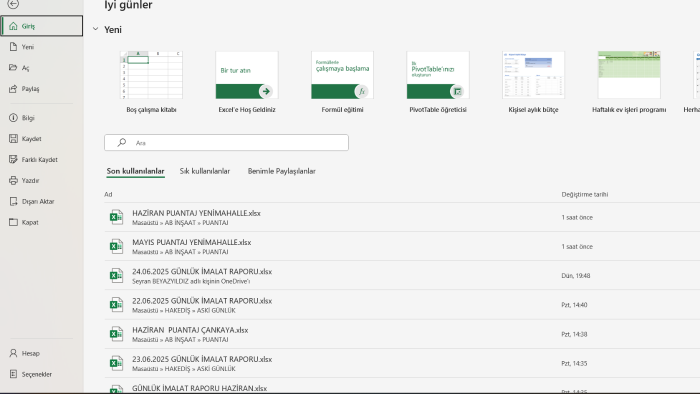Sort by Değiştirme tarihi column header
700x394 pixels.
point(584,194)
